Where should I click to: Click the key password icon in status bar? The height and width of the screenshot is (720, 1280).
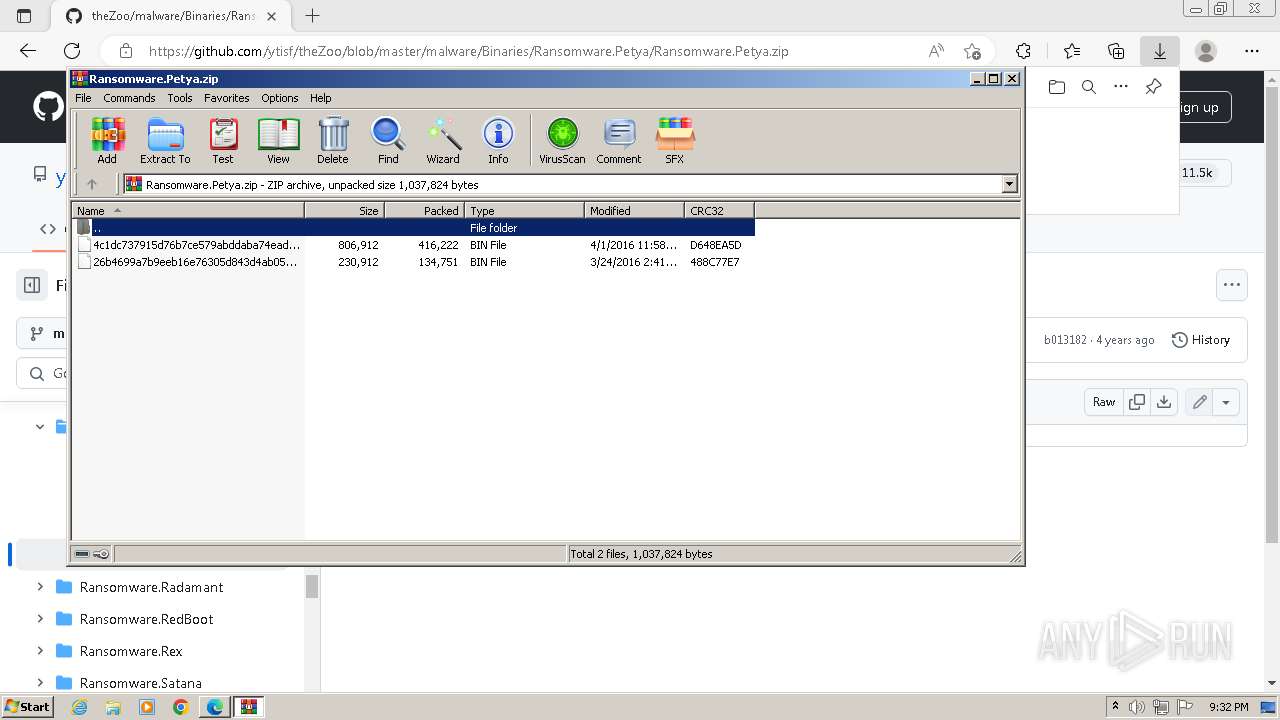(101, 553)
